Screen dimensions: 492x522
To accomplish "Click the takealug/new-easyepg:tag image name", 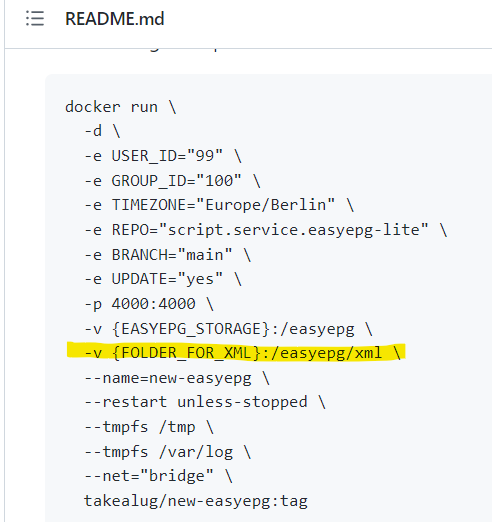I will [x=196, y=501].
